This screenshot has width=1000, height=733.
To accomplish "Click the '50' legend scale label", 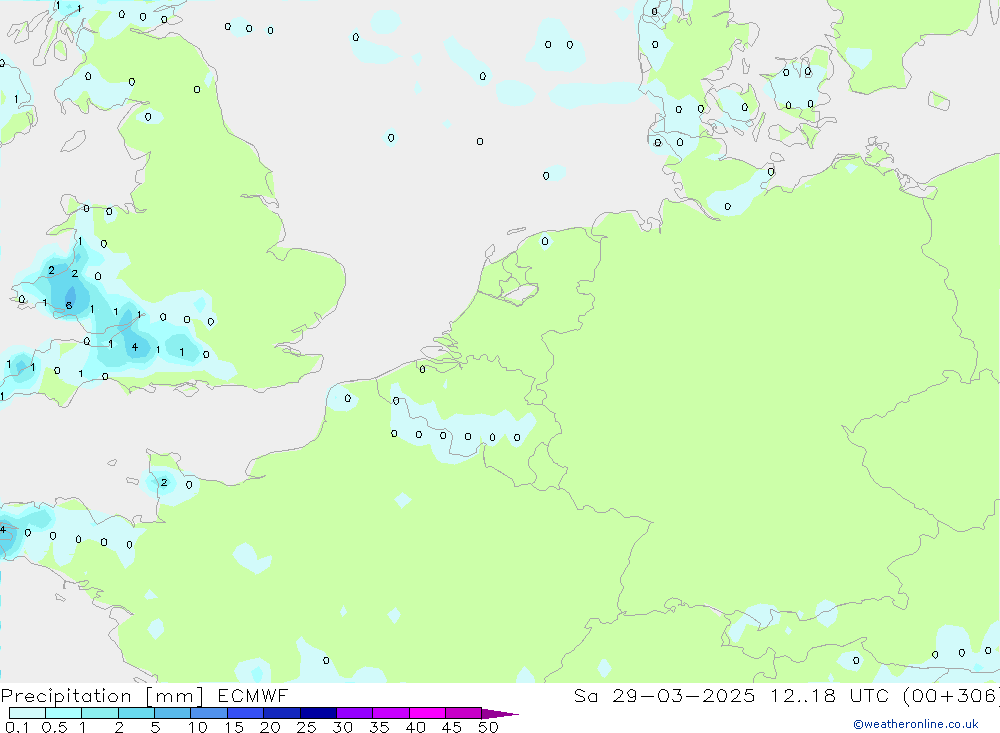I will (x=488, y=727).
